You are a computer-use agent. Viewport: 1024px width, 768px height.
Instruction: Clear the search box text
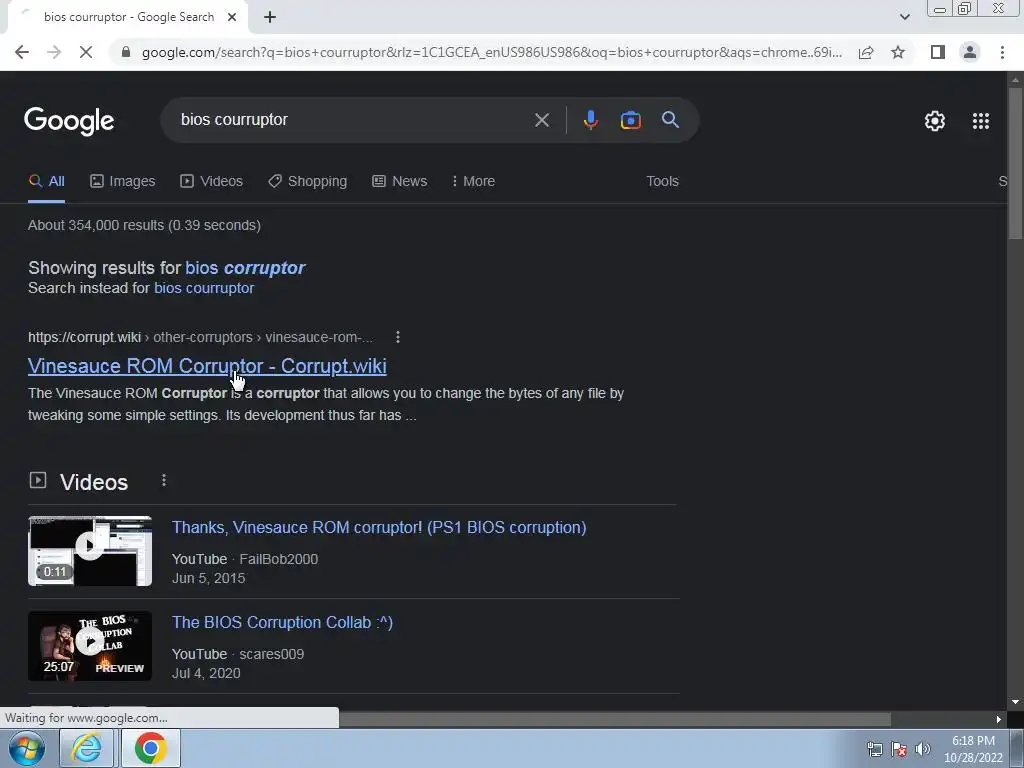[541, 120]
